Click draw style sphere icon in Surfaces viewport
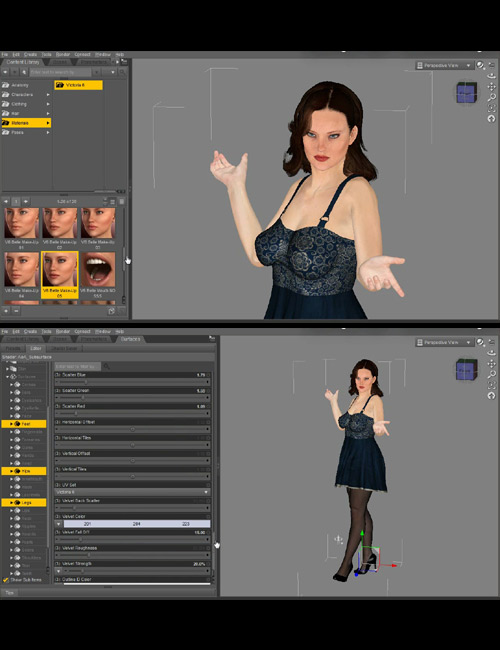Image resolution: width=500 pixels, height=650 pixels. tap(480, 342)
